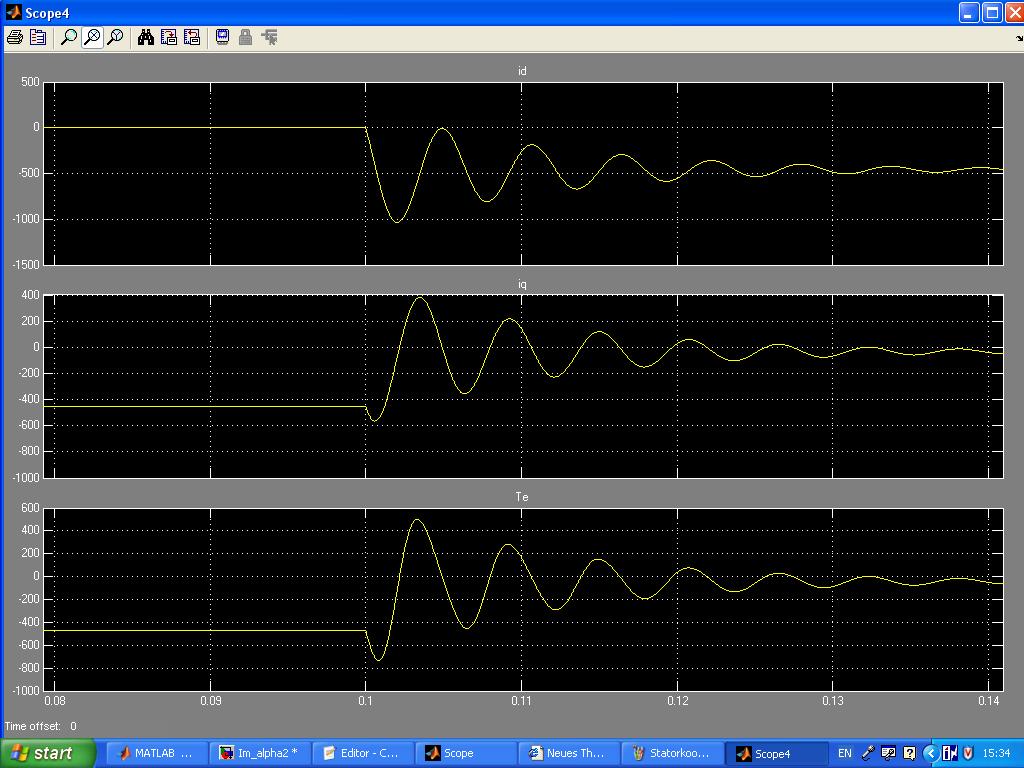Viewport: 1024px width, 768px height.
Task: Save current axes settings icon
Action: (x=169, y=37)
